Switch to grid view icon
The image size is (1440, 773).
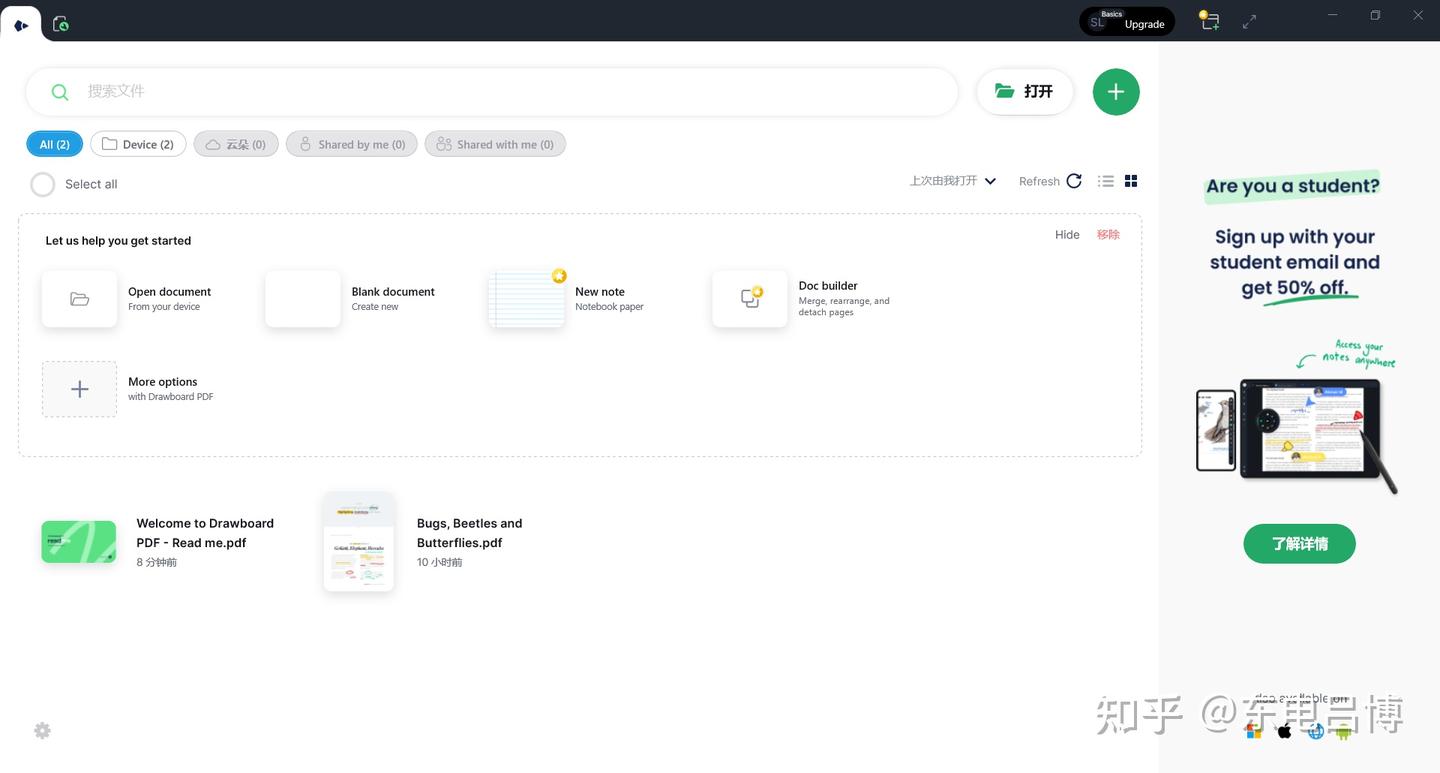click(1131, 181)
